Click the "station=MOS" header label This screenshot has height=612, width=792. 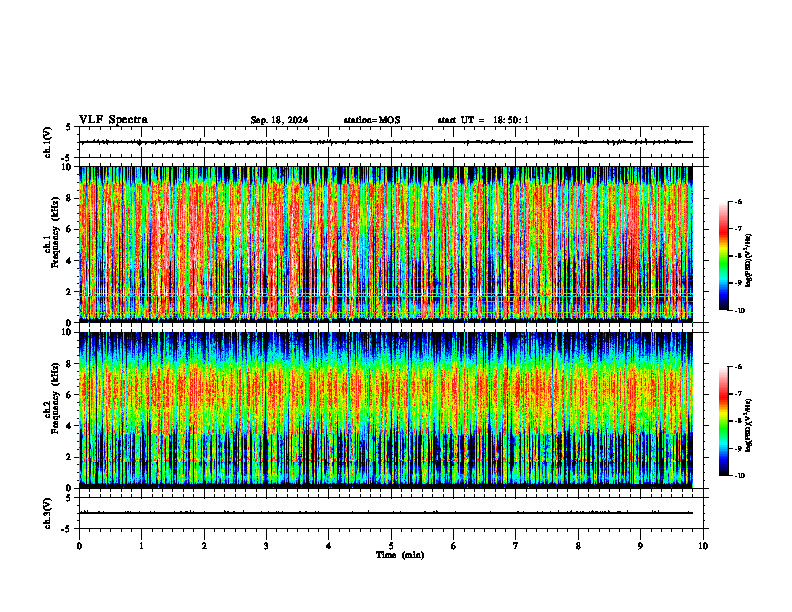point(372,120)
